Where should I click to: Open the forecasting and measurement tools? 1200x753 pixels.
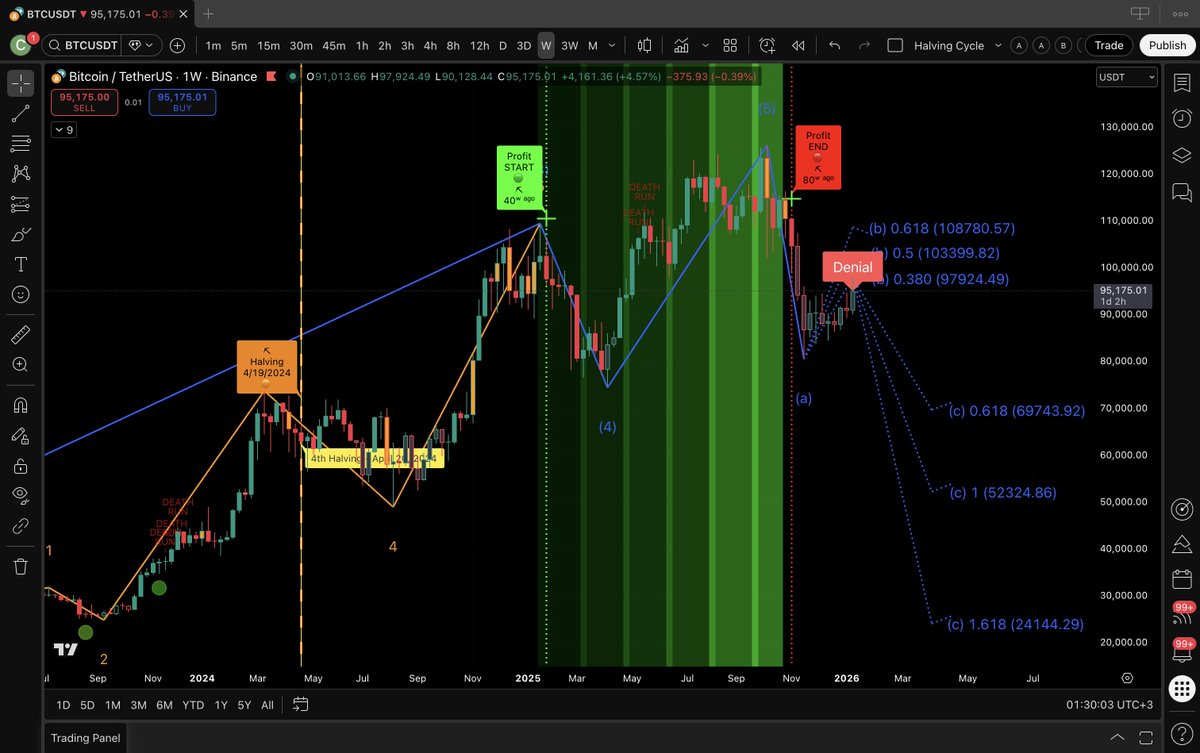point(21,204)
